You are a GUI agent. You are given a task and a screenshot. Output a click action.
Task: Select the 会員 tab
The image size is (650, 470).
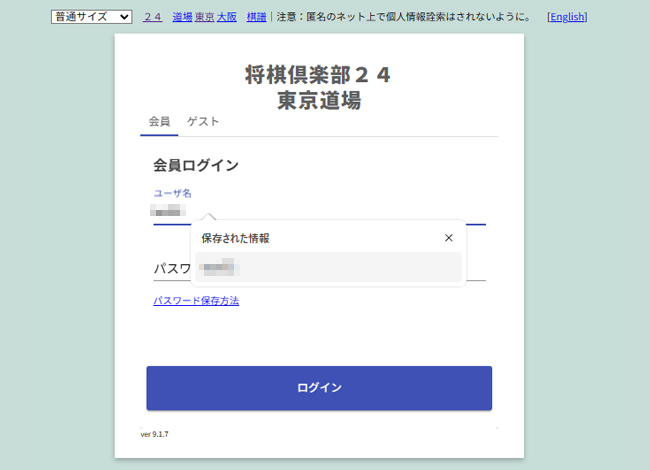click(159, 122)
